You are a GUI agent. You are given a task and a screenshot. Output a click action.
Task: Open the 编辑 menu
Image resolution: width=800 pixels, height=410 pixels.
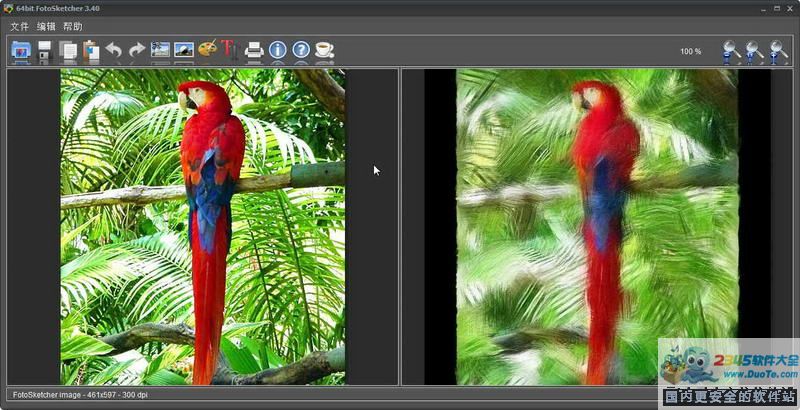pyautogui.click(x=46, y=26)
